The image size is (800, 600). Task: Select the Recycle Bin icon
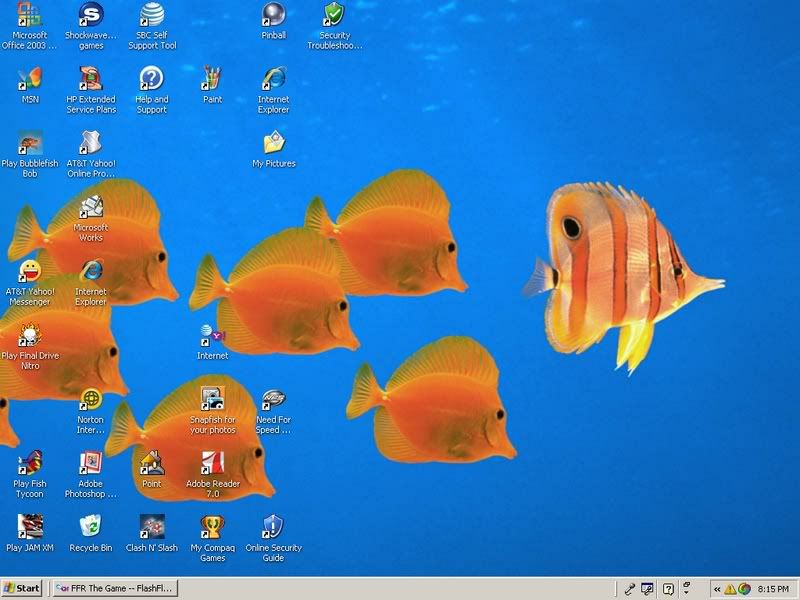coord(91,526)
